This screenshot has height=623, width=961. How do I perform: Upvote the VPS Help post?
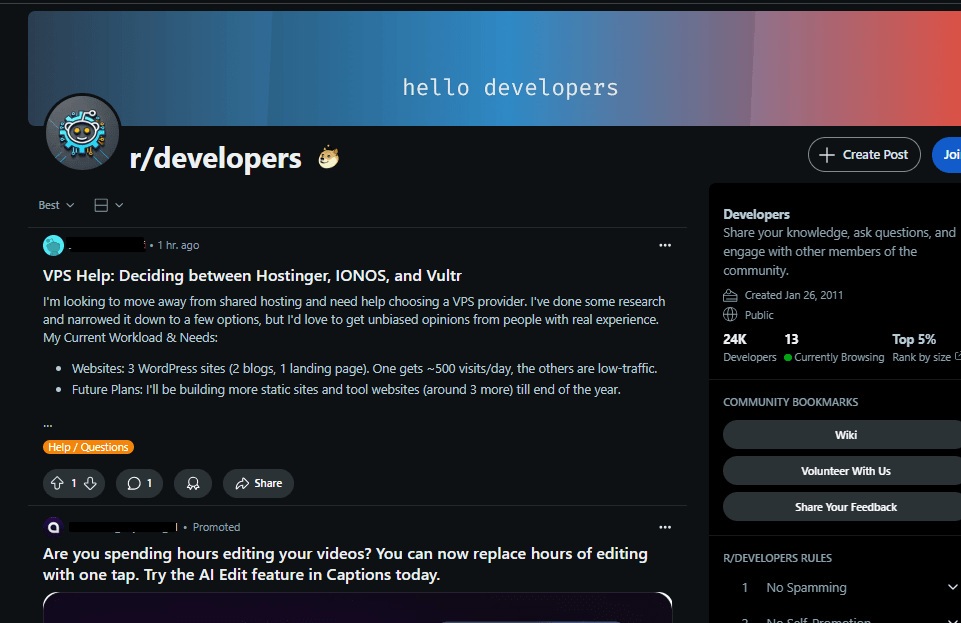tap(57, 483)
